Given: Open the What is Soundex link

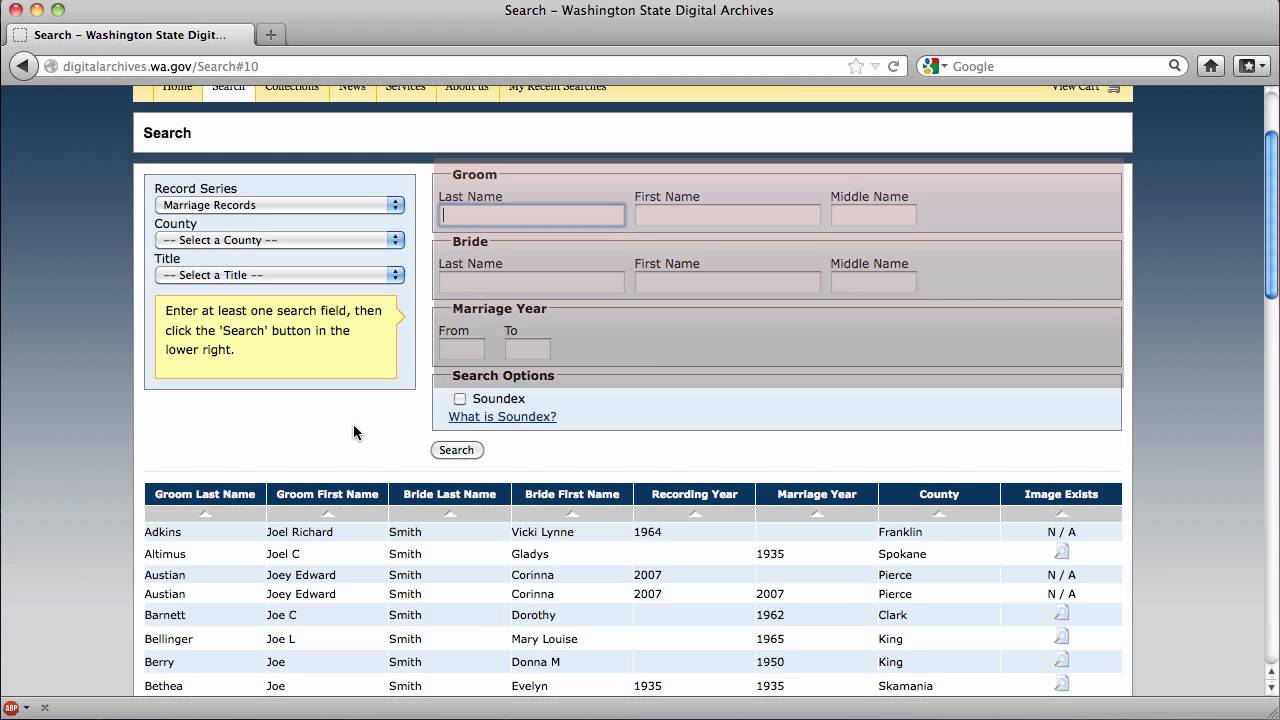Looking at the screenshot, I should pos(502,417).
